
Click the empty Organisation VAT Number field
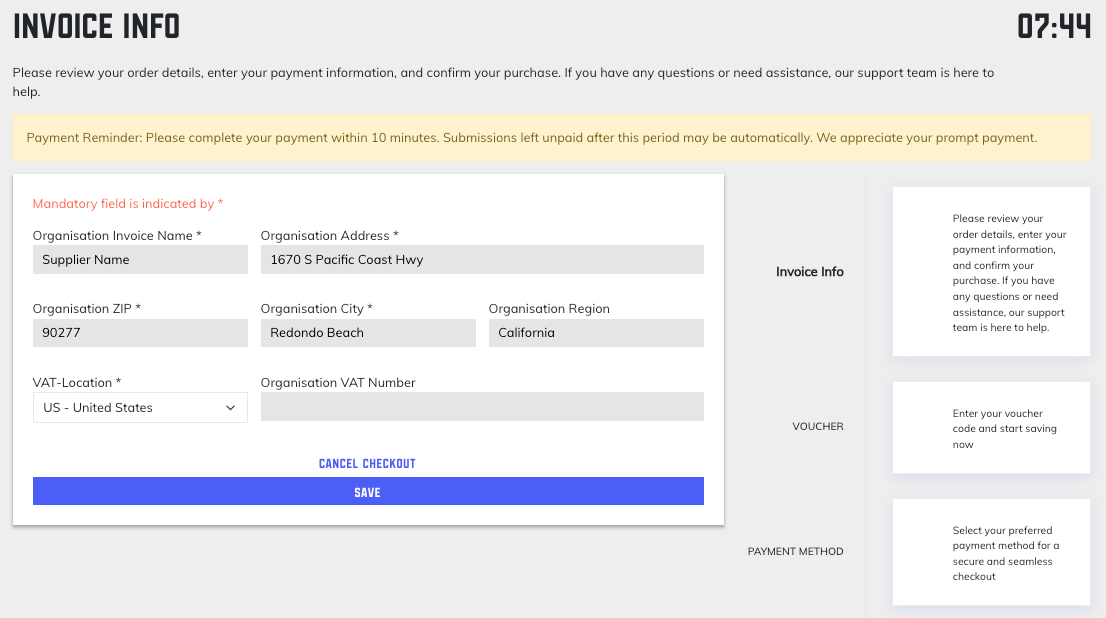(482, 407)
